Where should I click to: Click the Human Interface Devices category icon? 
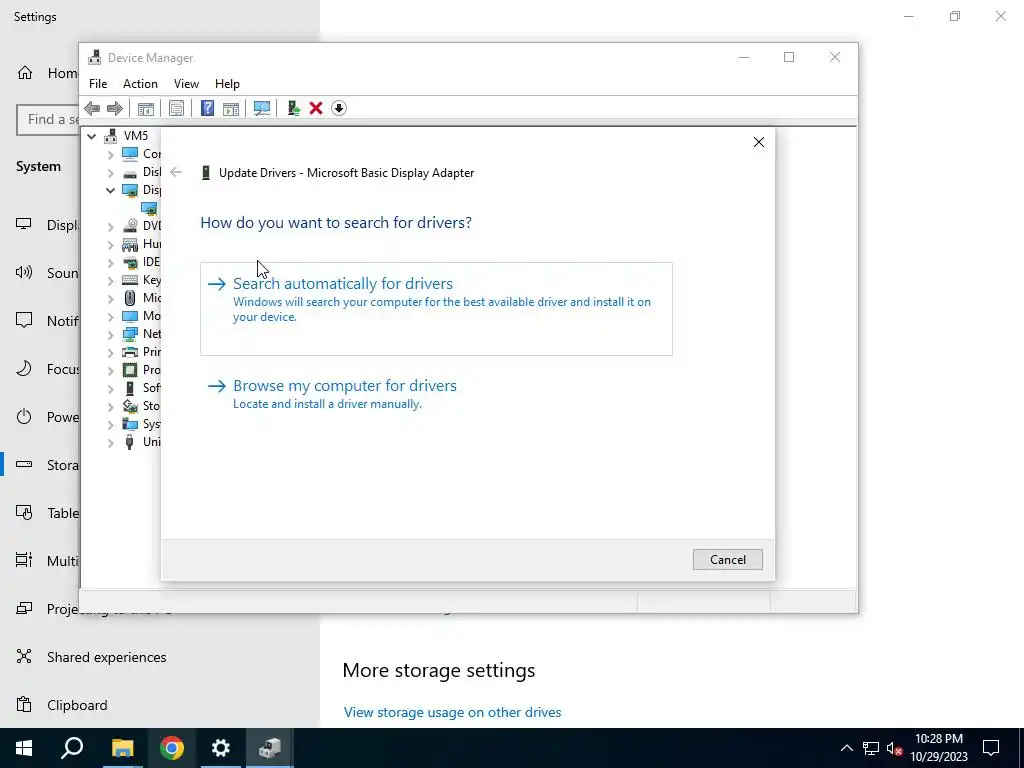pos(130,244)
